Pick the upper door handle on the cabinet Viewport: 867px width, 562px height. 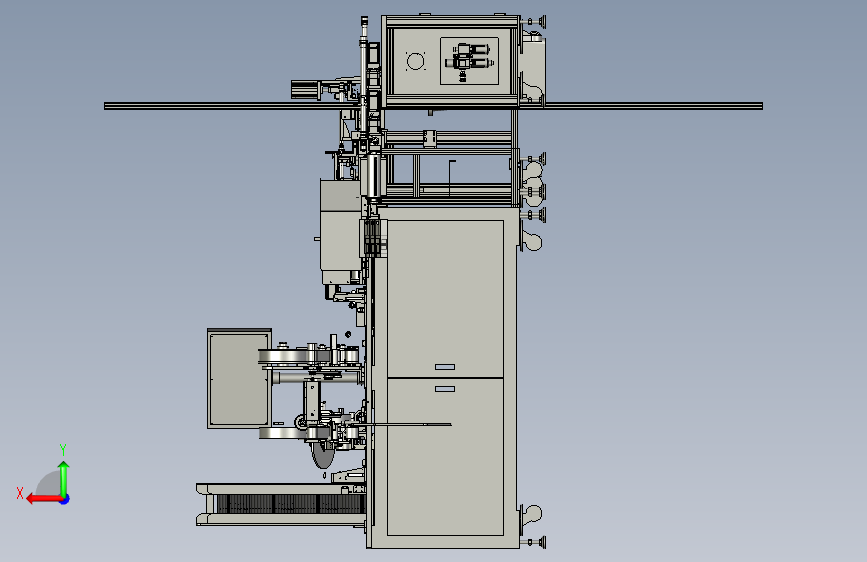pyautogui.click(x=445, y=367)
